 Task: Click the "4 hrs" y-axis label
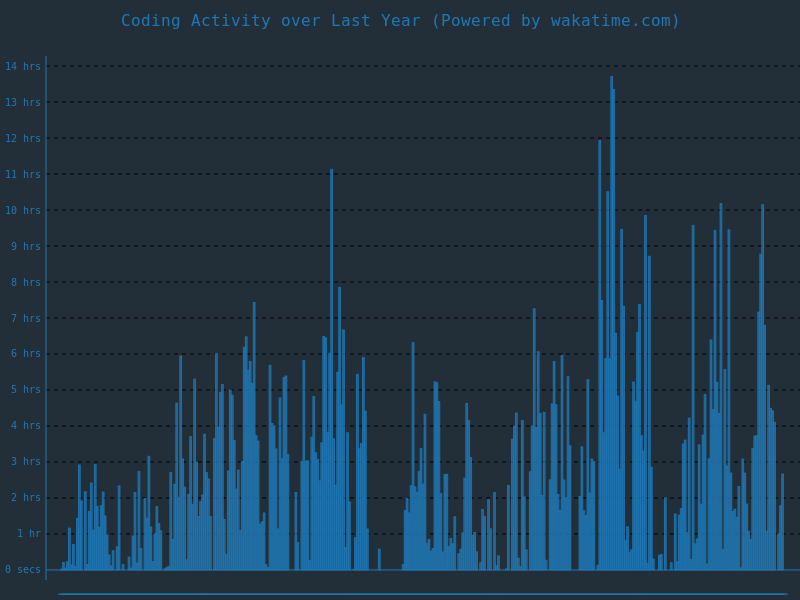(26, 426)
